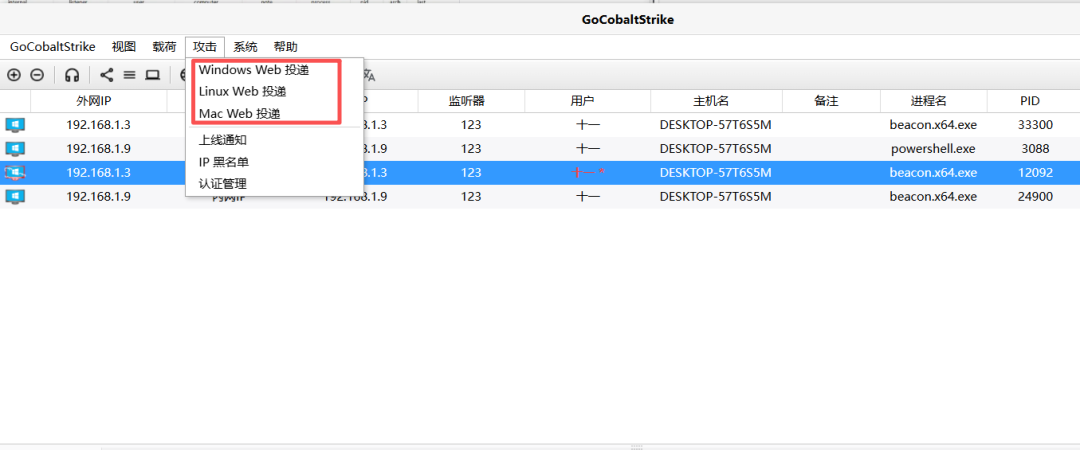The height and width of the screenshot is (450, 1080).
Task: Click the three-line list toolbar icon
Action: pyautogui.click(x=129, y=74)
